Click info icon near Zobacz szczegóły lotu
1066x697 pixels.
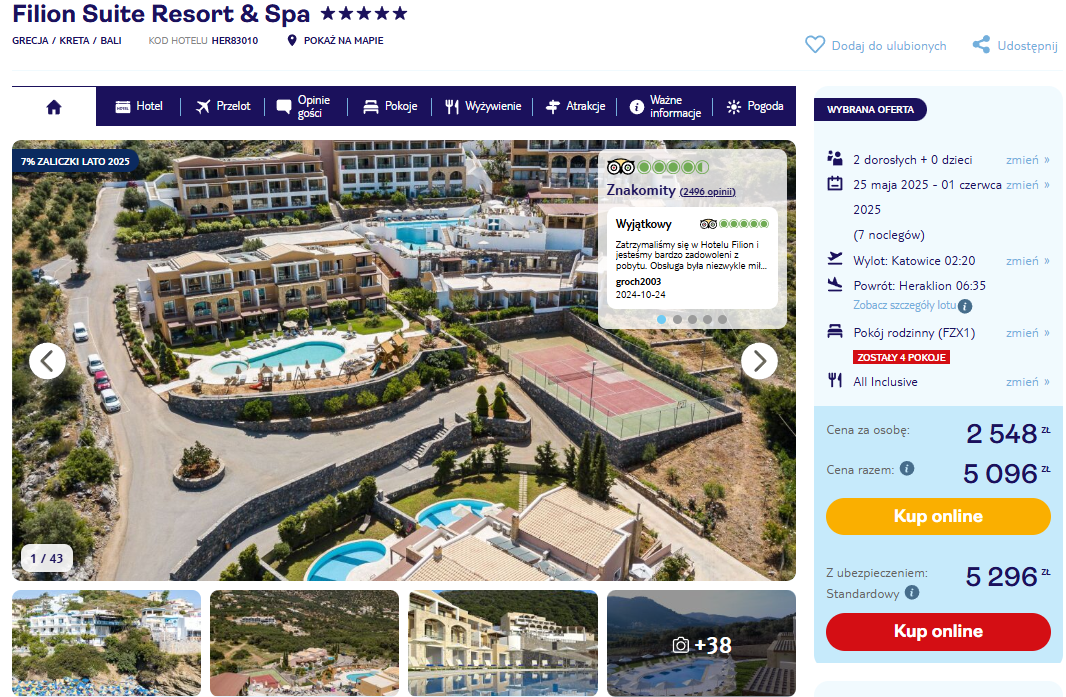pyautogui.click(x=965, y=307)
